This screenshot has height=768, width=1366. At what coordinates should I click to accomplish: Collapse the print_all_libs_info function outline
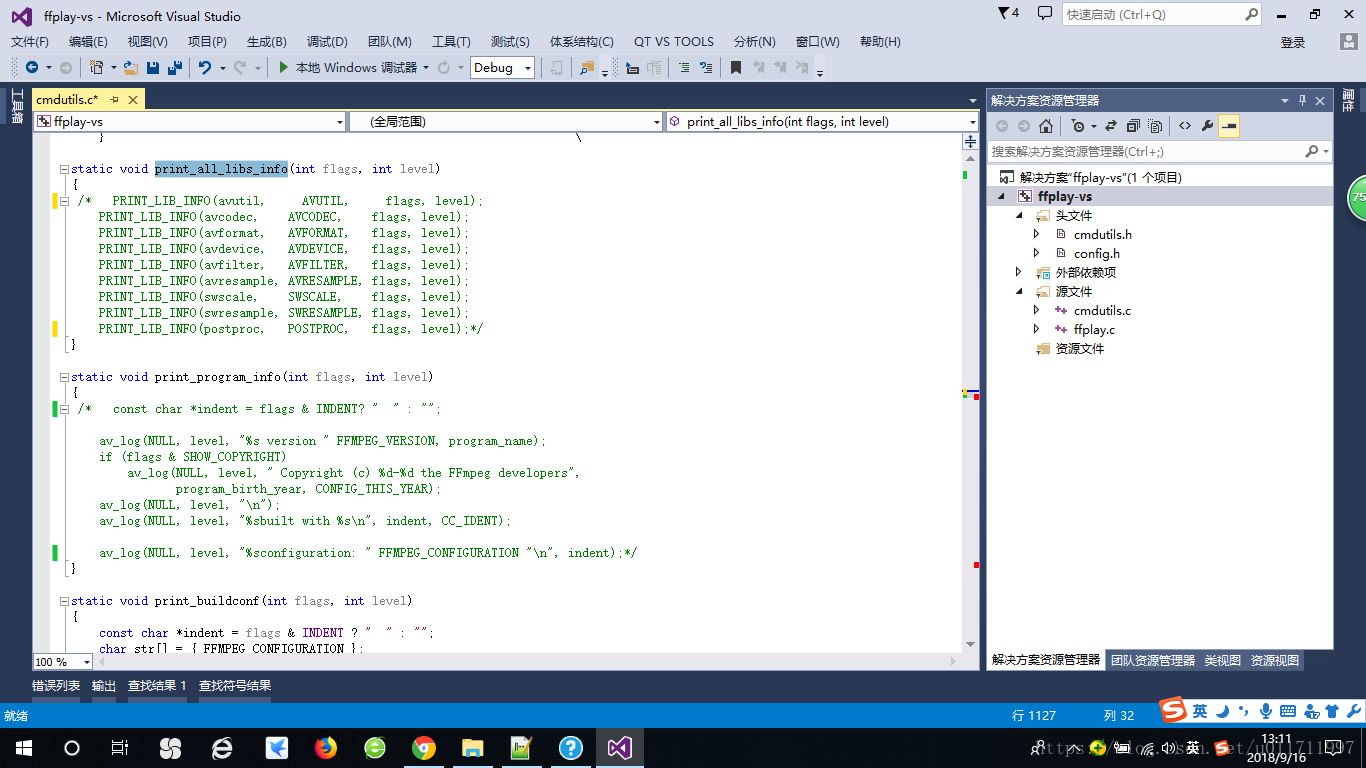pyautogui.click(x=64, y=169)
